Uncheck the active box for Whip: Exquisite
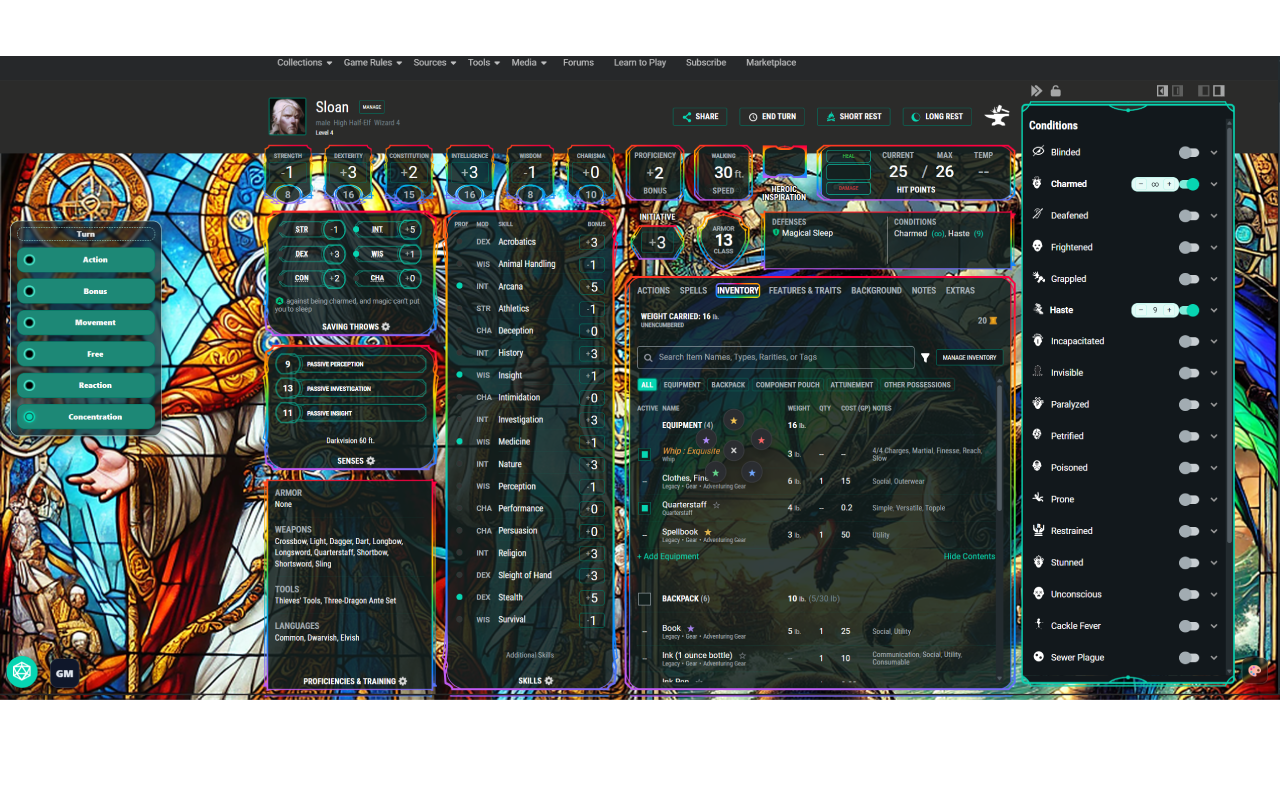This screenshot has height=800, width=1280. [645, 454]
